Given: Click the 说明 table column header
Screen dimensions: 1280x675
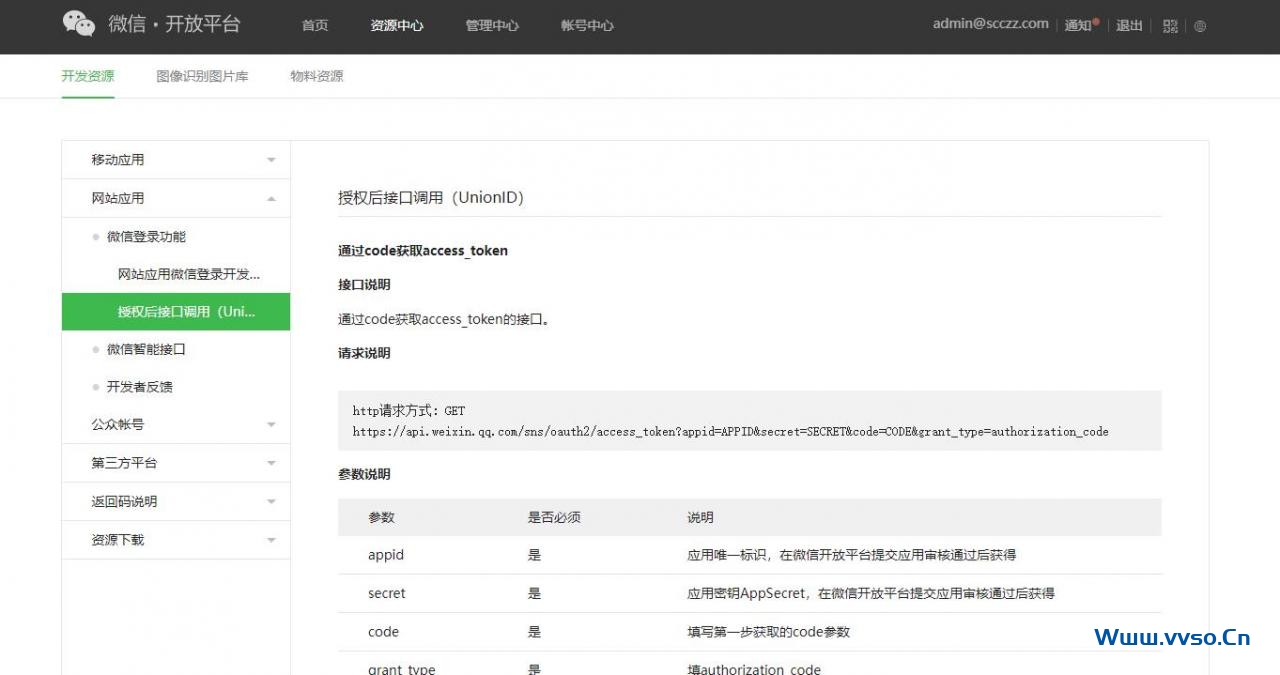Looking at the screenshot, I should [x=700, y=518].
